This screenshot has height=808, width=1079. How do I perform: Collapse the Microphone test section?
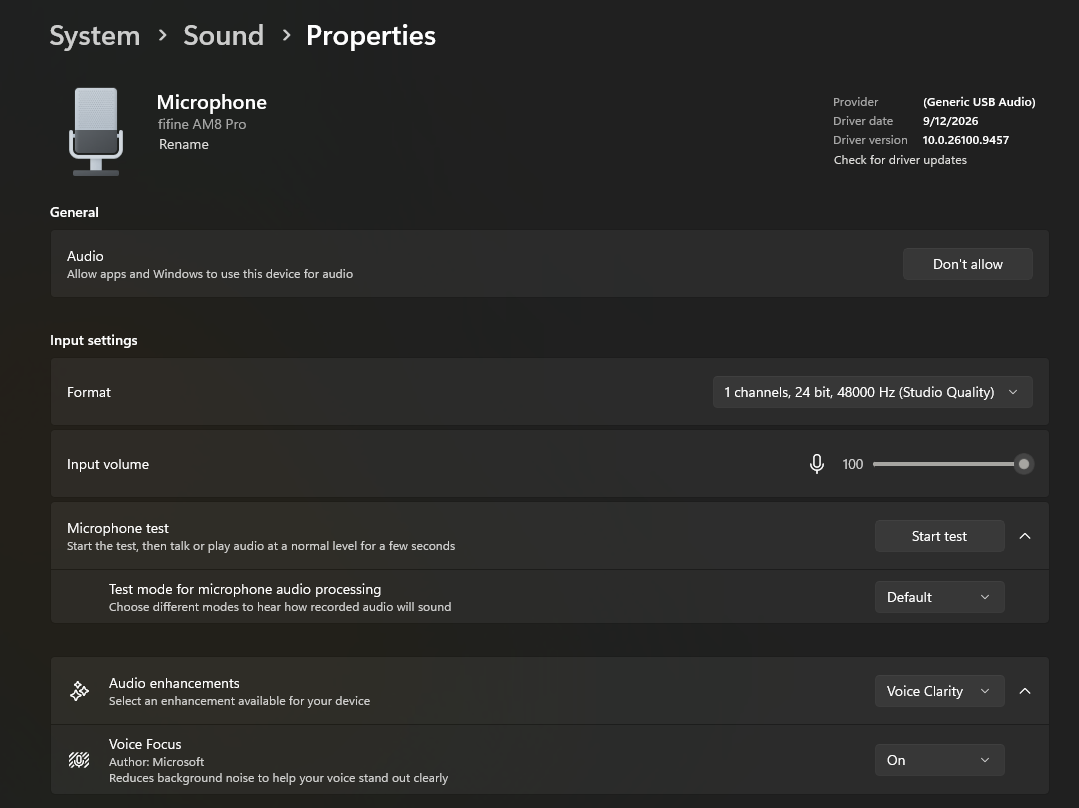[1025, 536]
